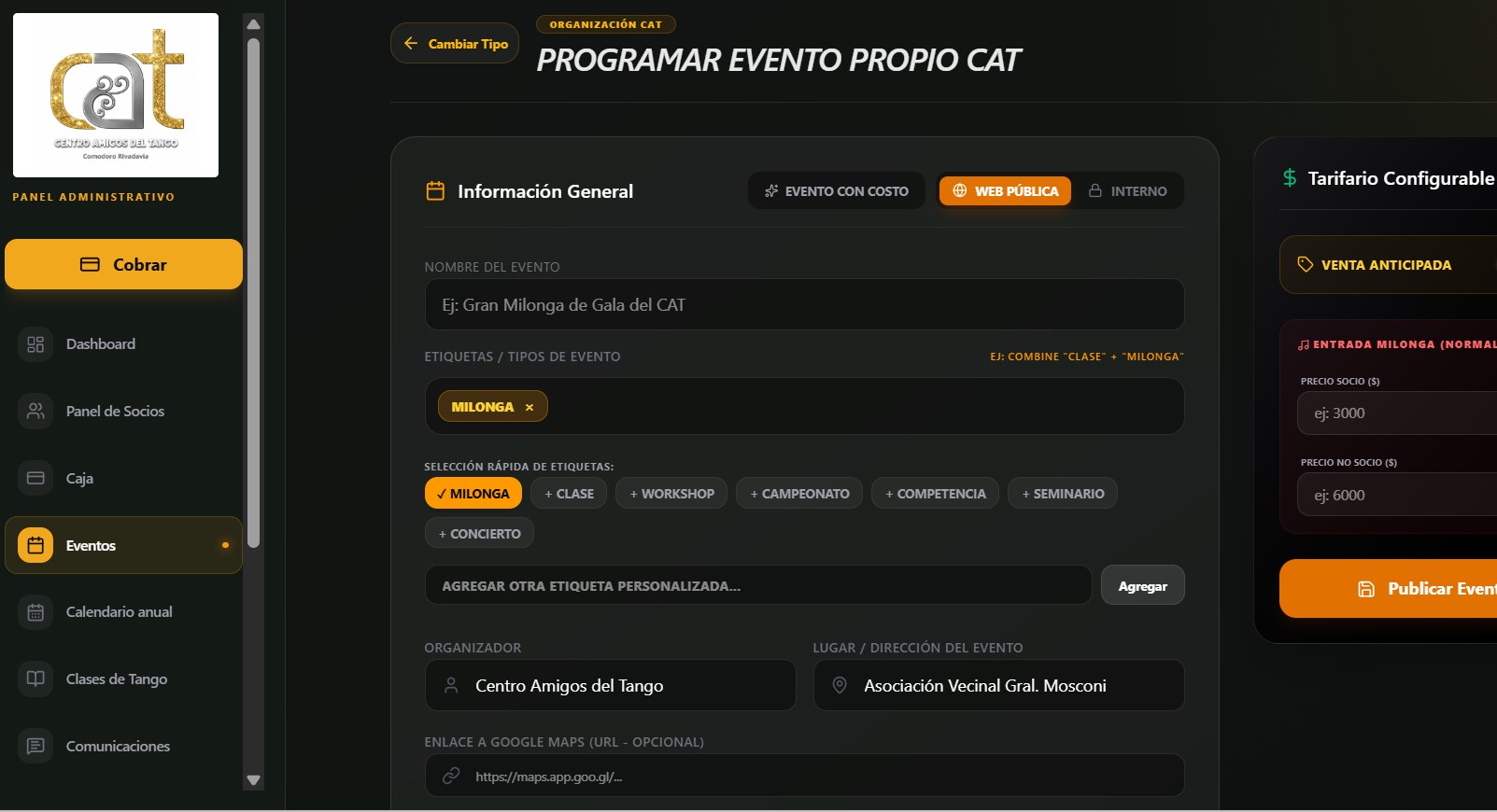Add the CONCIERTO quick tag
The height and width of the screenshot is (812, 1497).
point(479,533)
